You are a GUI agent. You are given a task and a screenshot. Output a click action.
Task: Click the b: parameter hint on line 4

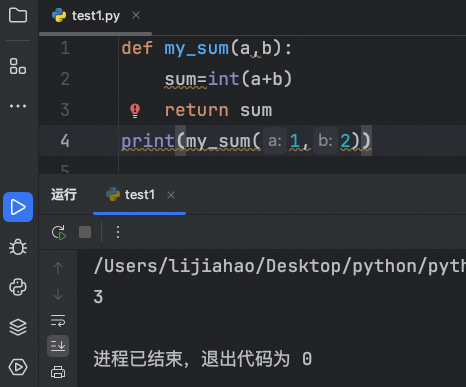point(325,141)
